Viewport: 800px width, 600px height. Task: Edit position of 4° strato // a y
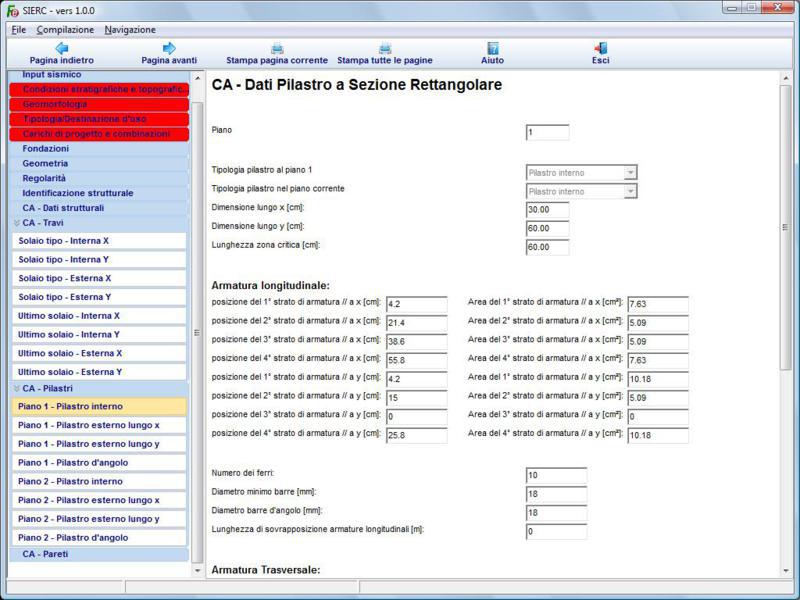point(417,435)
